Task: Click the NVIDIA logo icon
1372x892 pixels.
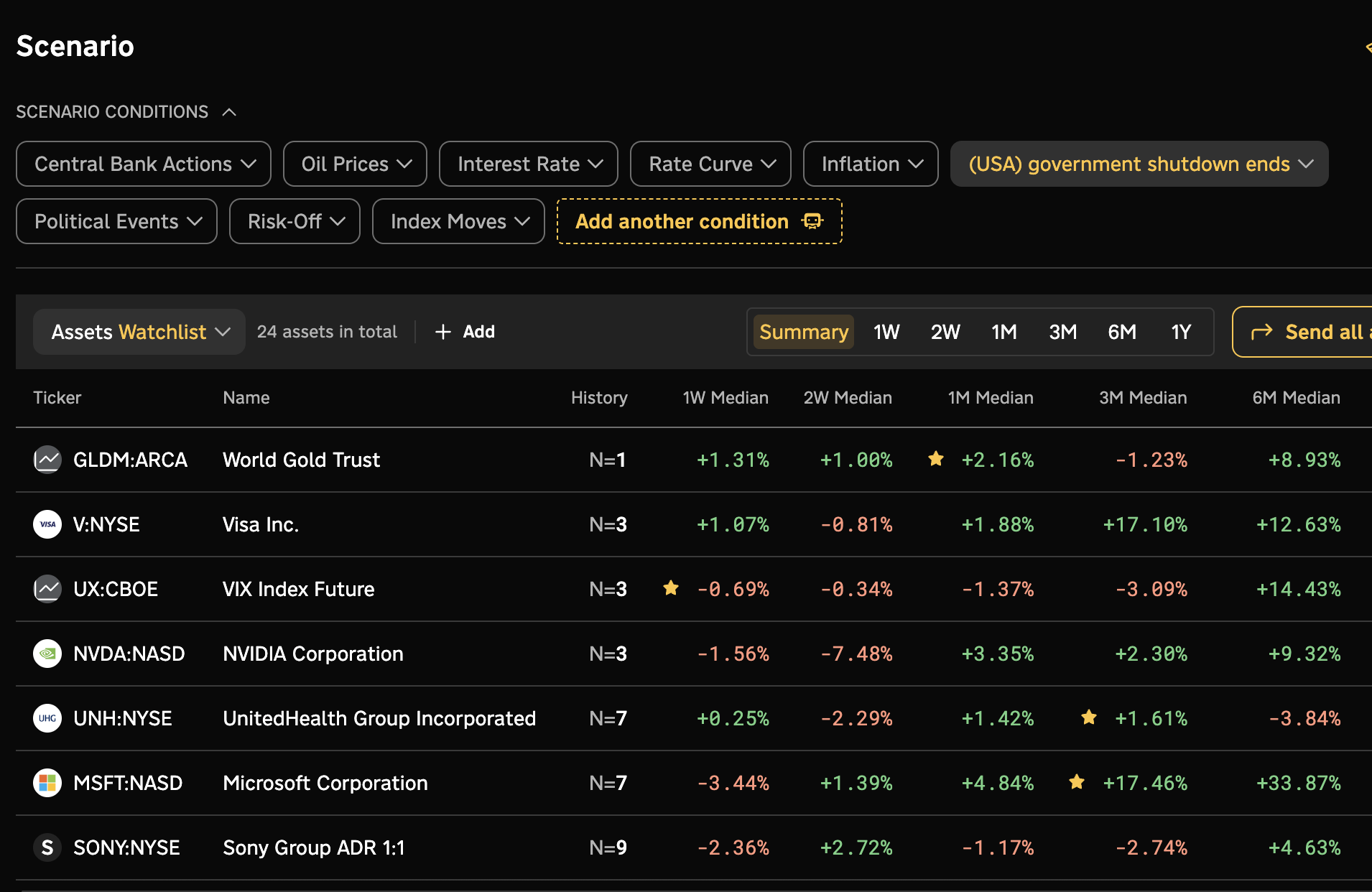Action: point(47,654)
